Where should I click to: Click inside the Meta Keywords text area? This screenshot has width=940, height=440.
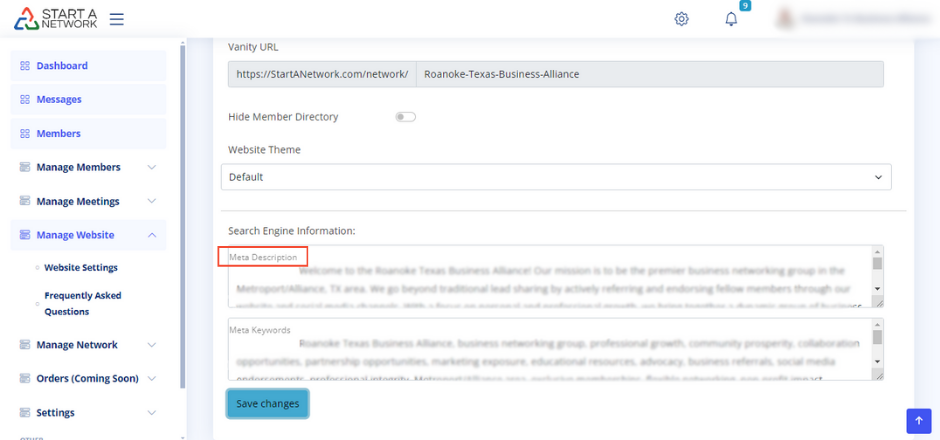click(x=550, y=352)
